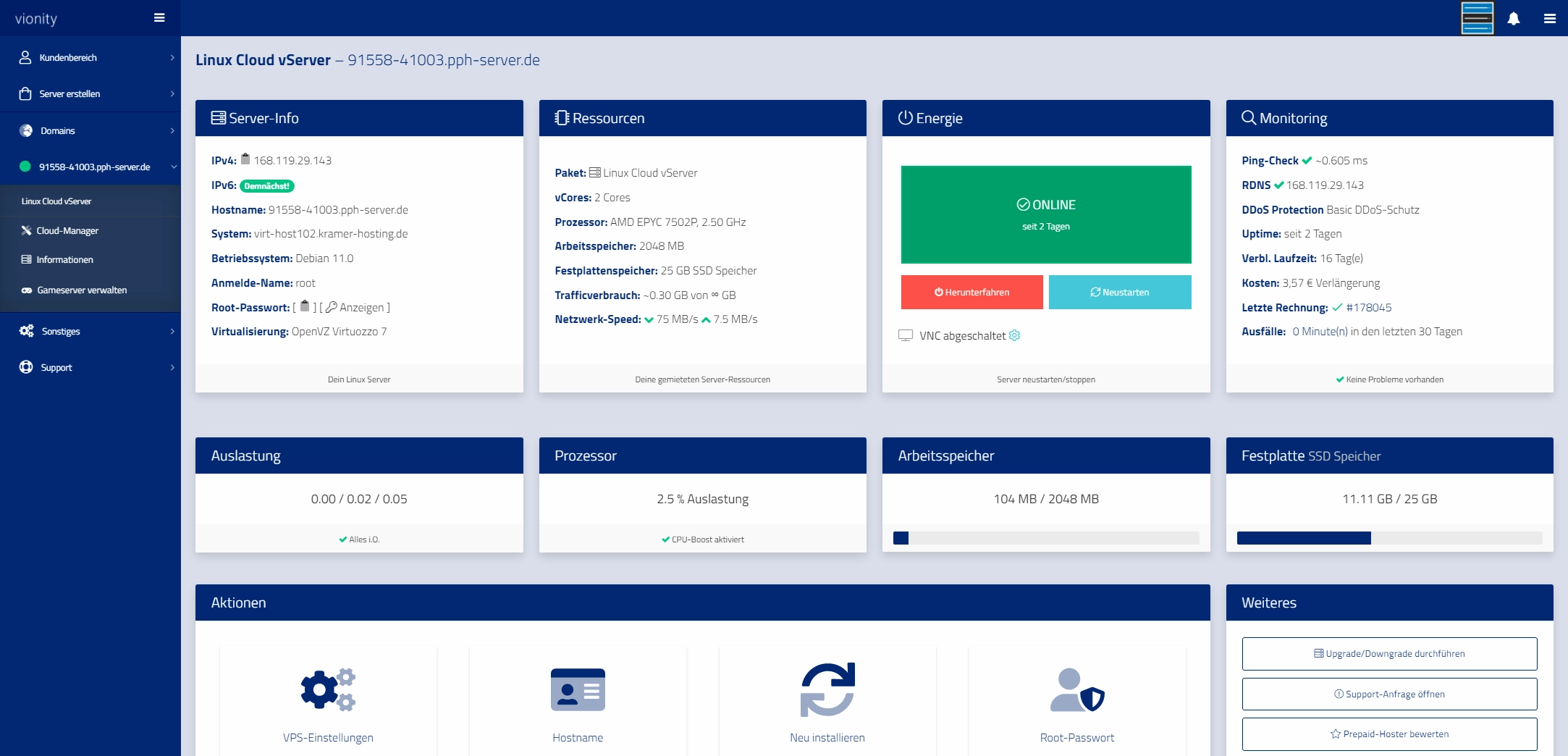Viewport: 1568px width, 756px height.
Task: Click CPU-Boost aktiviert status text
Action: pos(707,539)
